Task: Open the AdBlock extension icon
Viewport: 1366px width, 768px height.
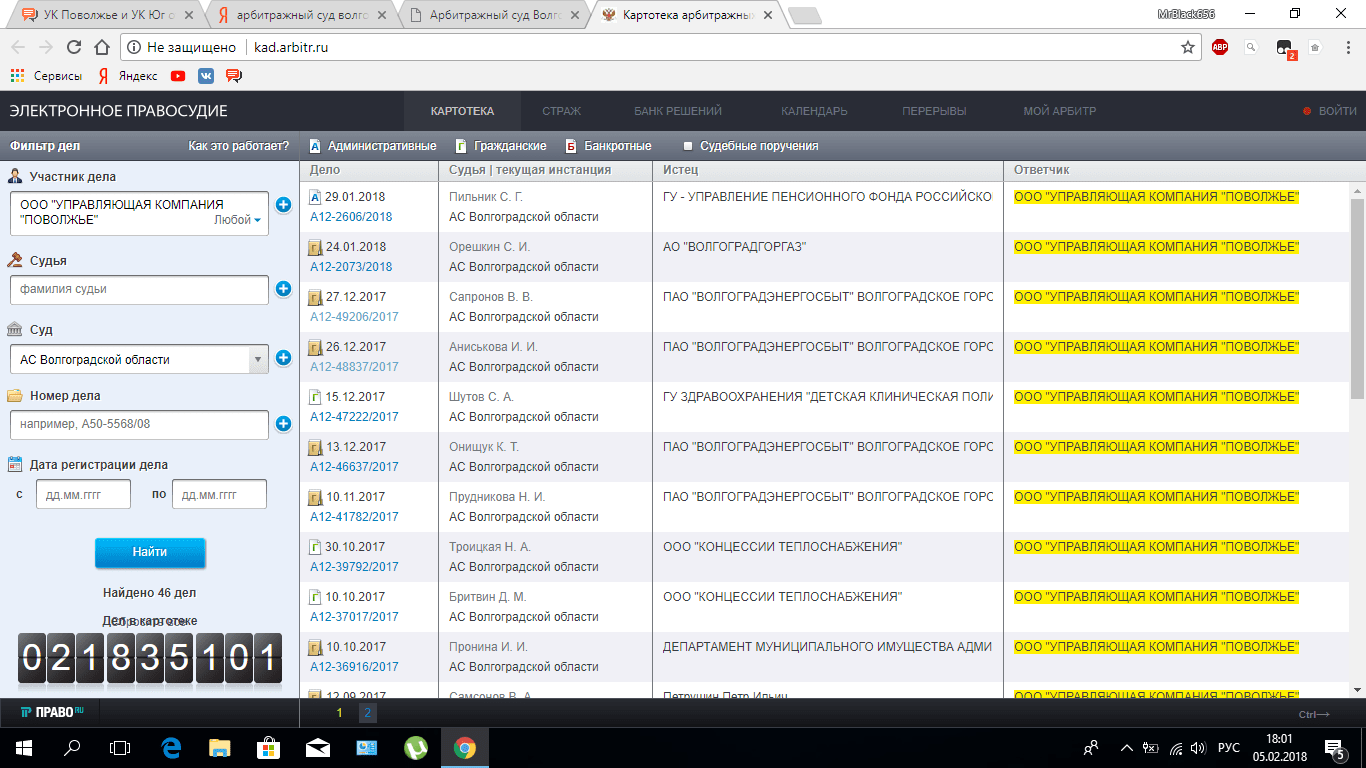Action: coord(1220,47)
